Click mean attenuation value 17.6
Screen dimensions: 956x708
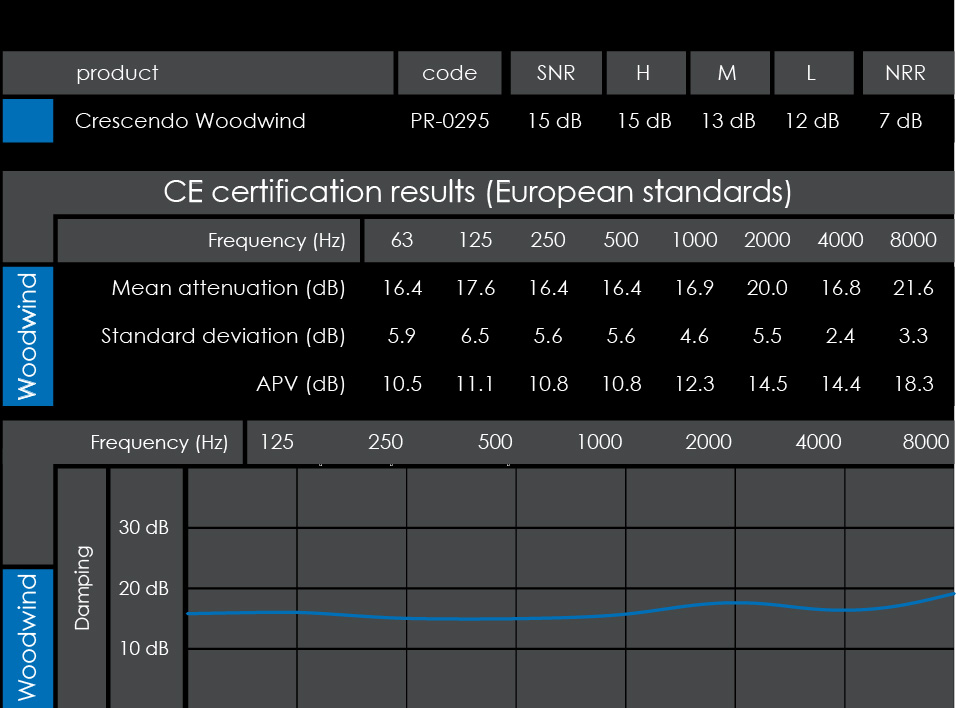click(476, 288)
